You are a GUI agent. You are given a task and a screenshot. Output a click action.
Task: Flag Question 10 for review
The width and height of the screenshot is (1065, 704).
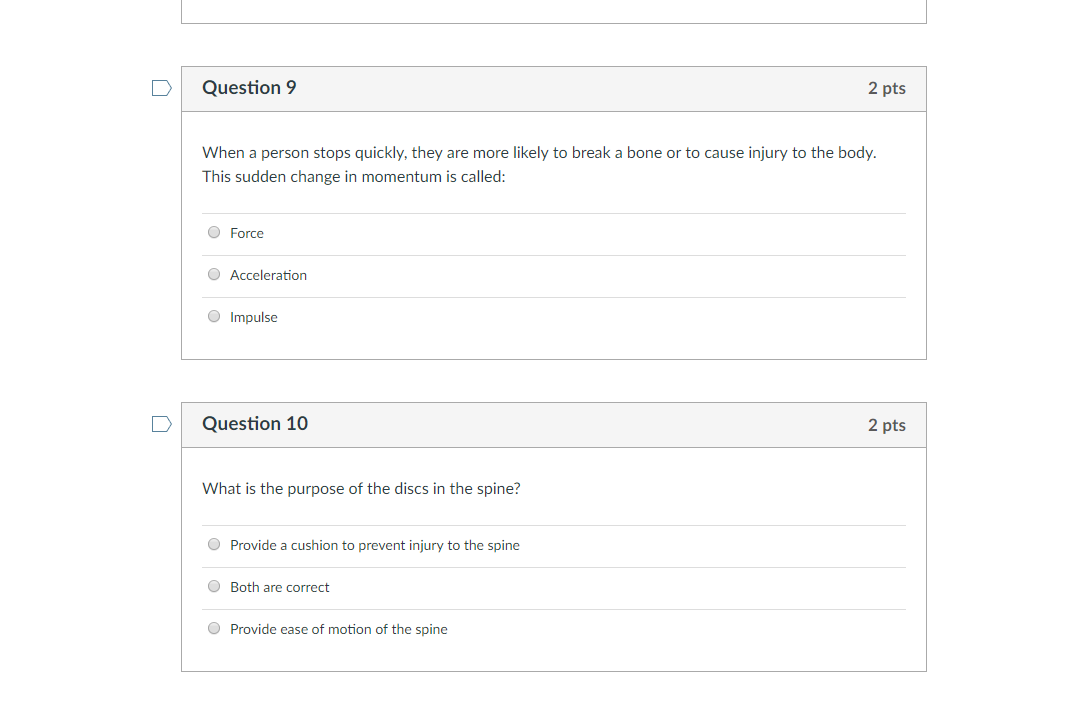[x=162, y=424]
